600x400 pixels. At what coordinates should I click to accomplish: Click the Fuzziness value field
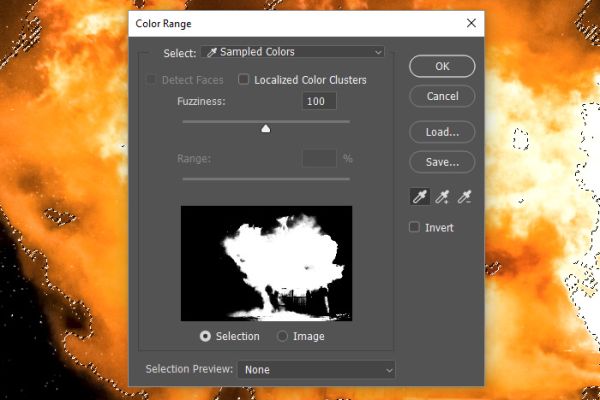[x=319, y=101]
